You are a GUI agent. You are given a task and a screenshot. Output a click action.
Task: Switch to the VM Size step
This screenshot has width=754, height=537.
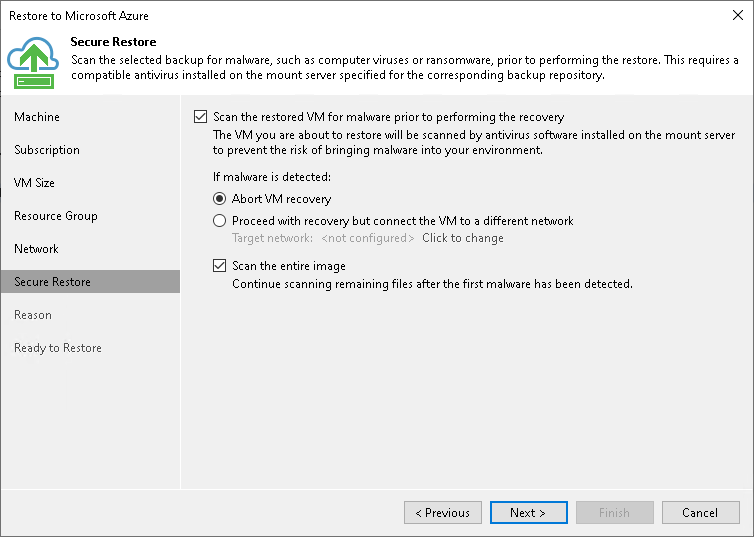[35, 183]
